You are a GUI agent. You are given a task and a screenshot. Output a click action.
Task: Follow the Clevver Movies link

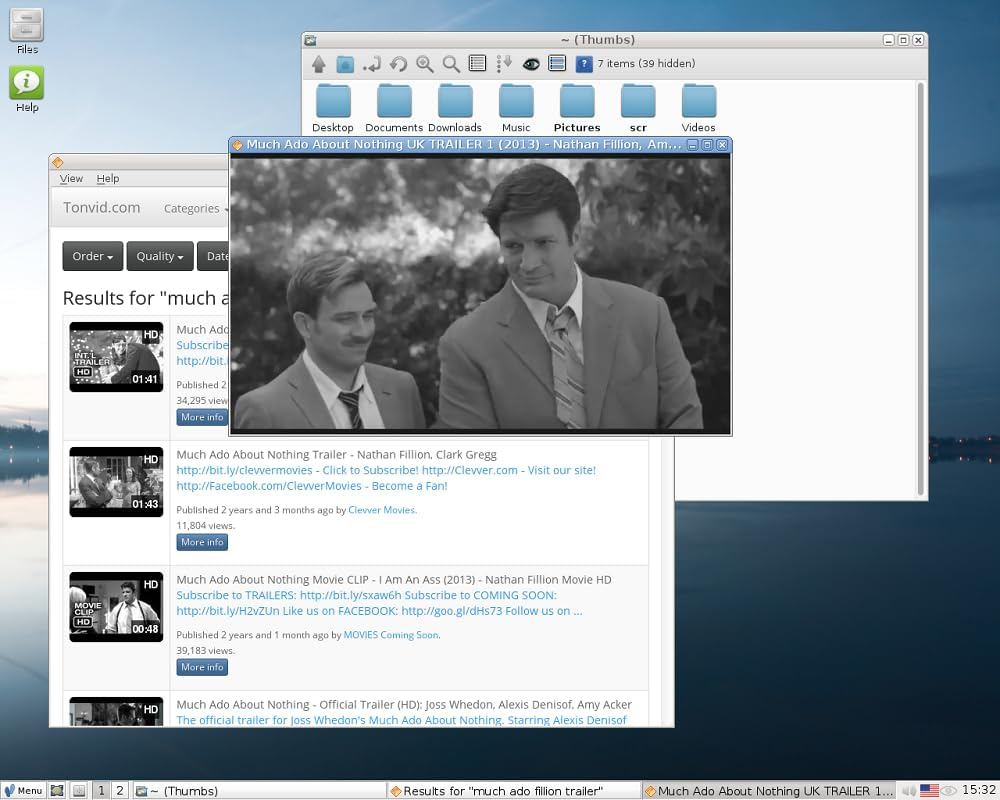(x=381, y=509)
